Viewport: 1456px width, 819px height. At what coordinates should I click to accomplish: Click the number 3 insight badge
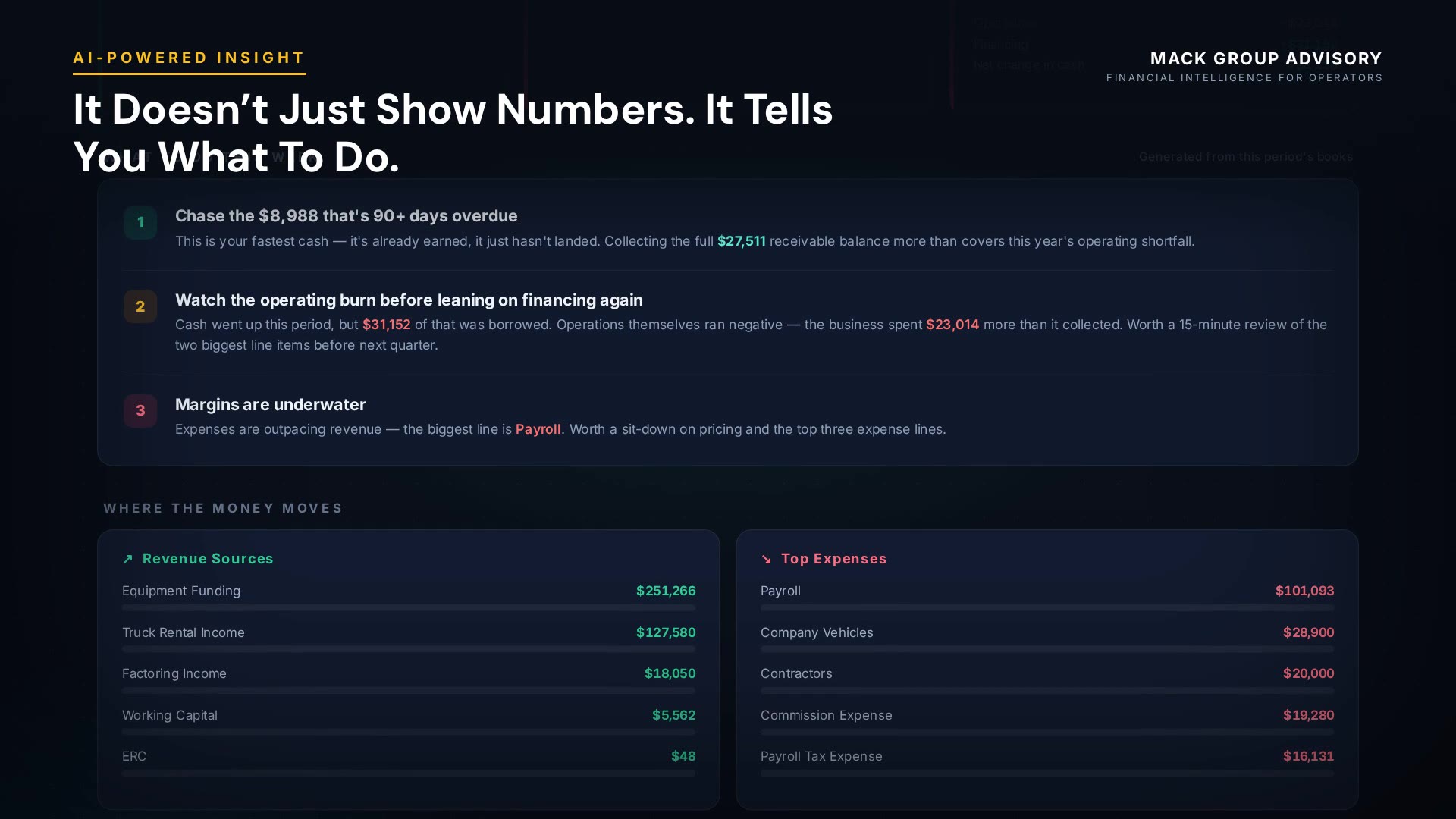[x=140, y=411]
